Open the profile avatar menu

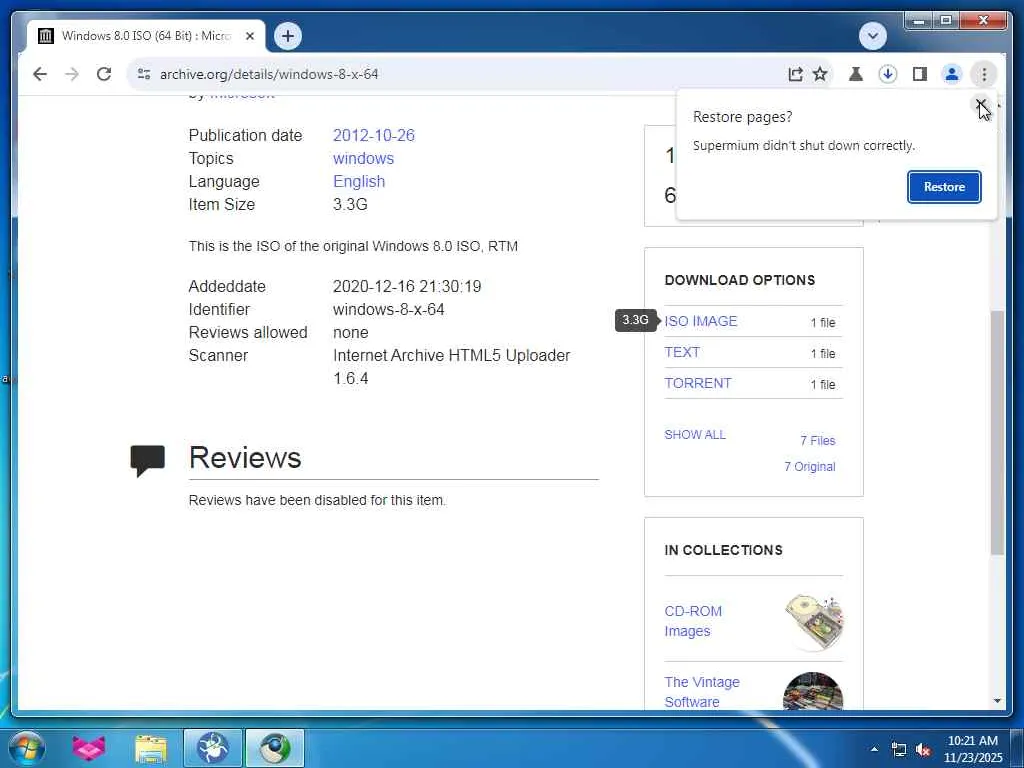[952, 74]
